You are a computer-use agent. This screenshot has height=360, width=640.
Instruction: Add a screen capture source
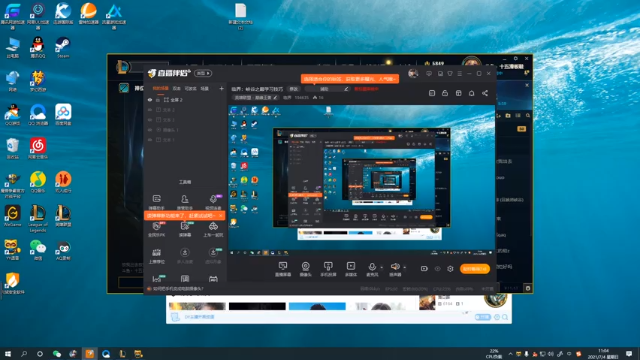pos(283,269)
